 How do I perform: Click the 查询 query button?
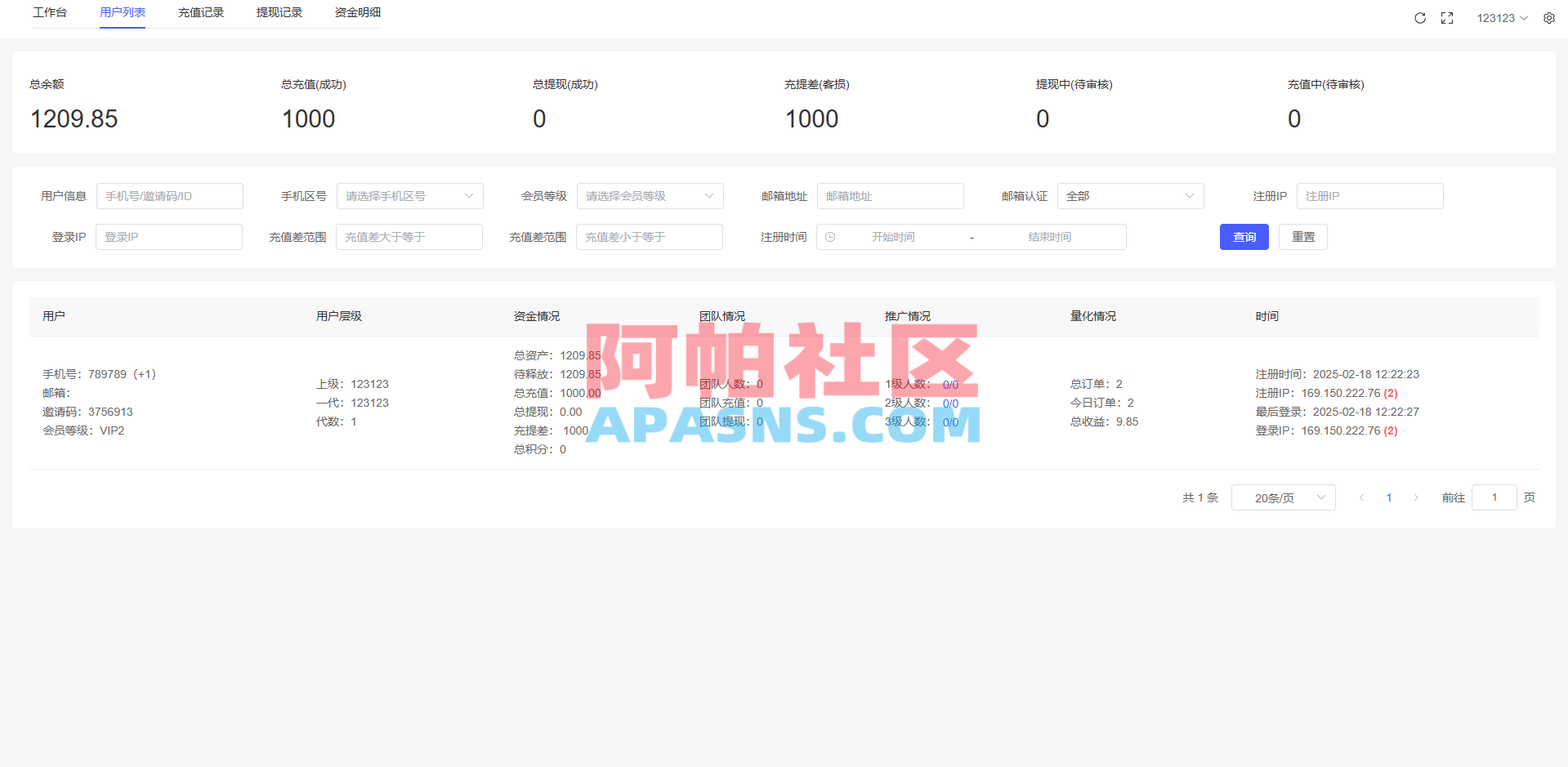pyautogui.click(x=1244, y=236)
